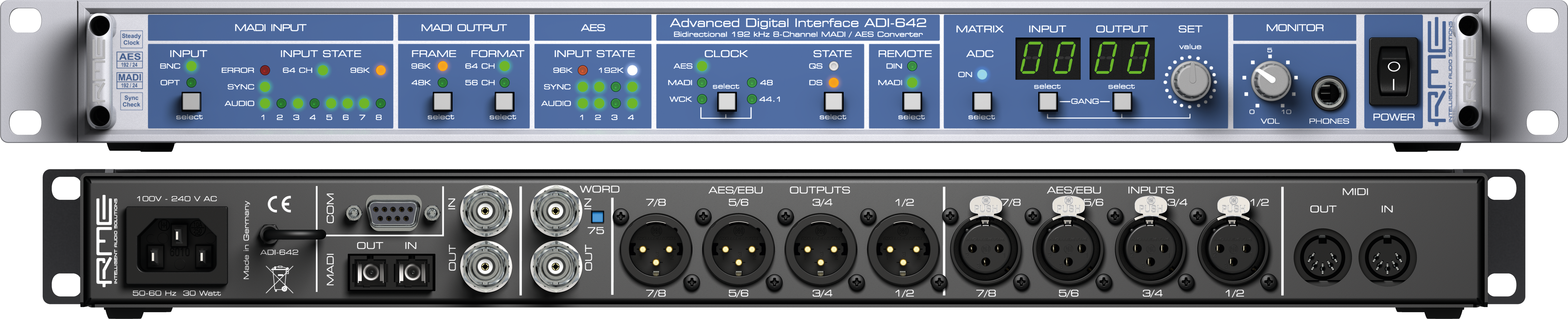Click the MADI input BNC LED
The width and height of the screenshot is (1568, 319).
[x=191, y=66]
